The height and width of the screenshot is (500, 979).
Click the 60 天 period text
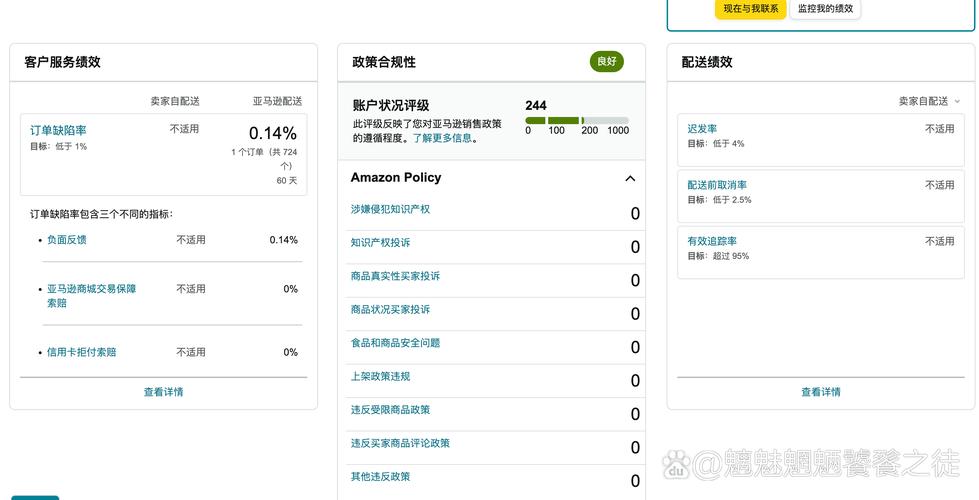(287, 180)
